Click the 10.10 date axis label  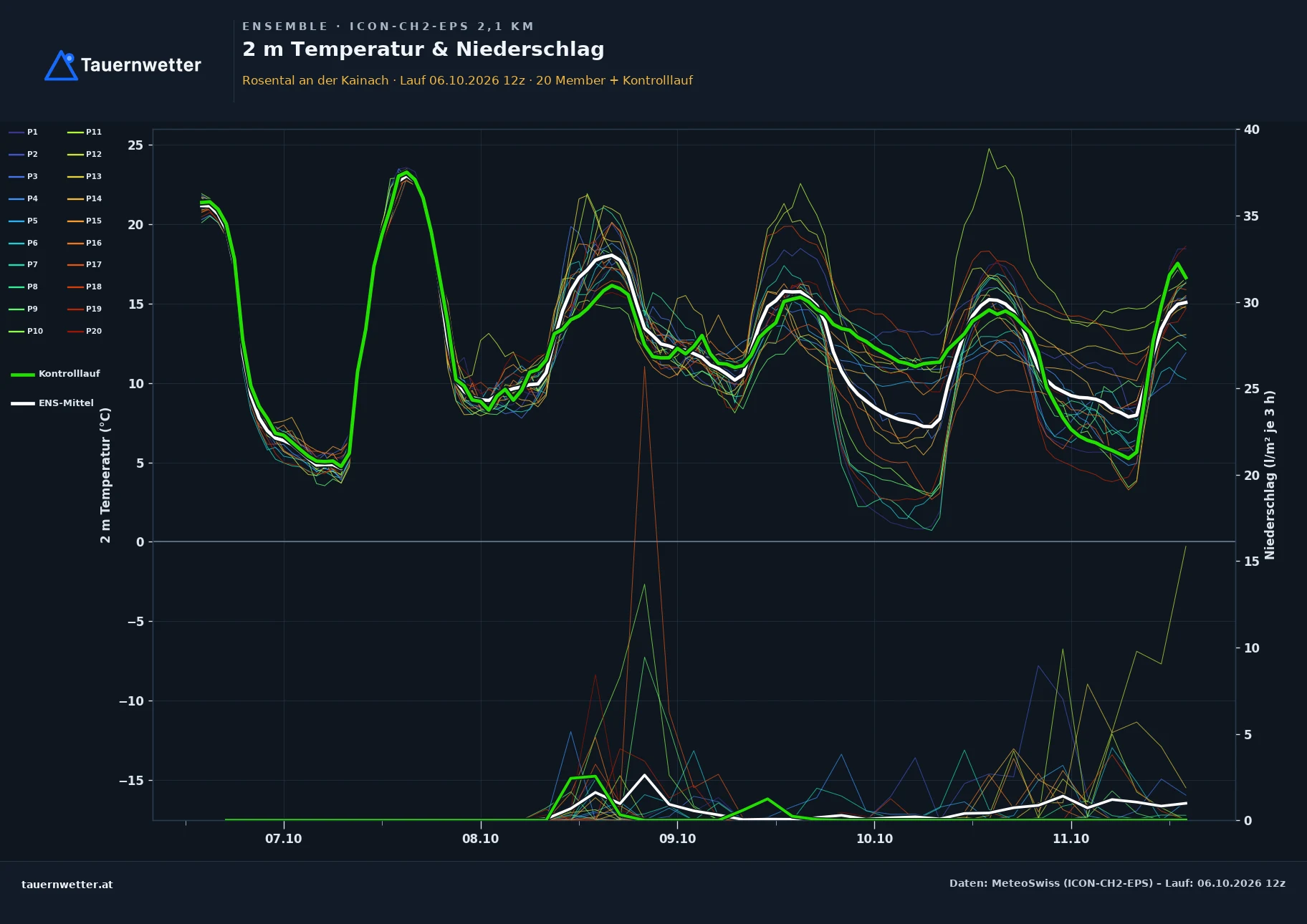pos(875,839)
